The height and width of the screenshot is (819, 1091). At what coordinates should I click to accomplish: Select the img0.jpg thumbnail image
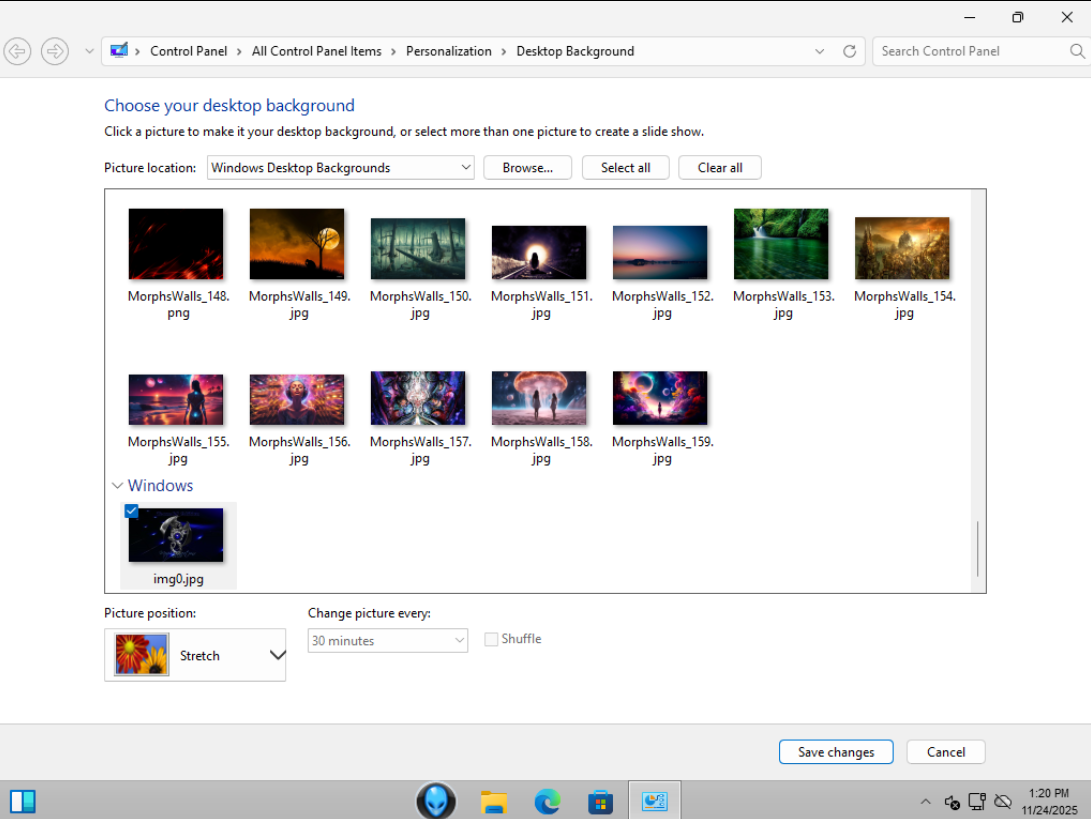click(176, 535)
